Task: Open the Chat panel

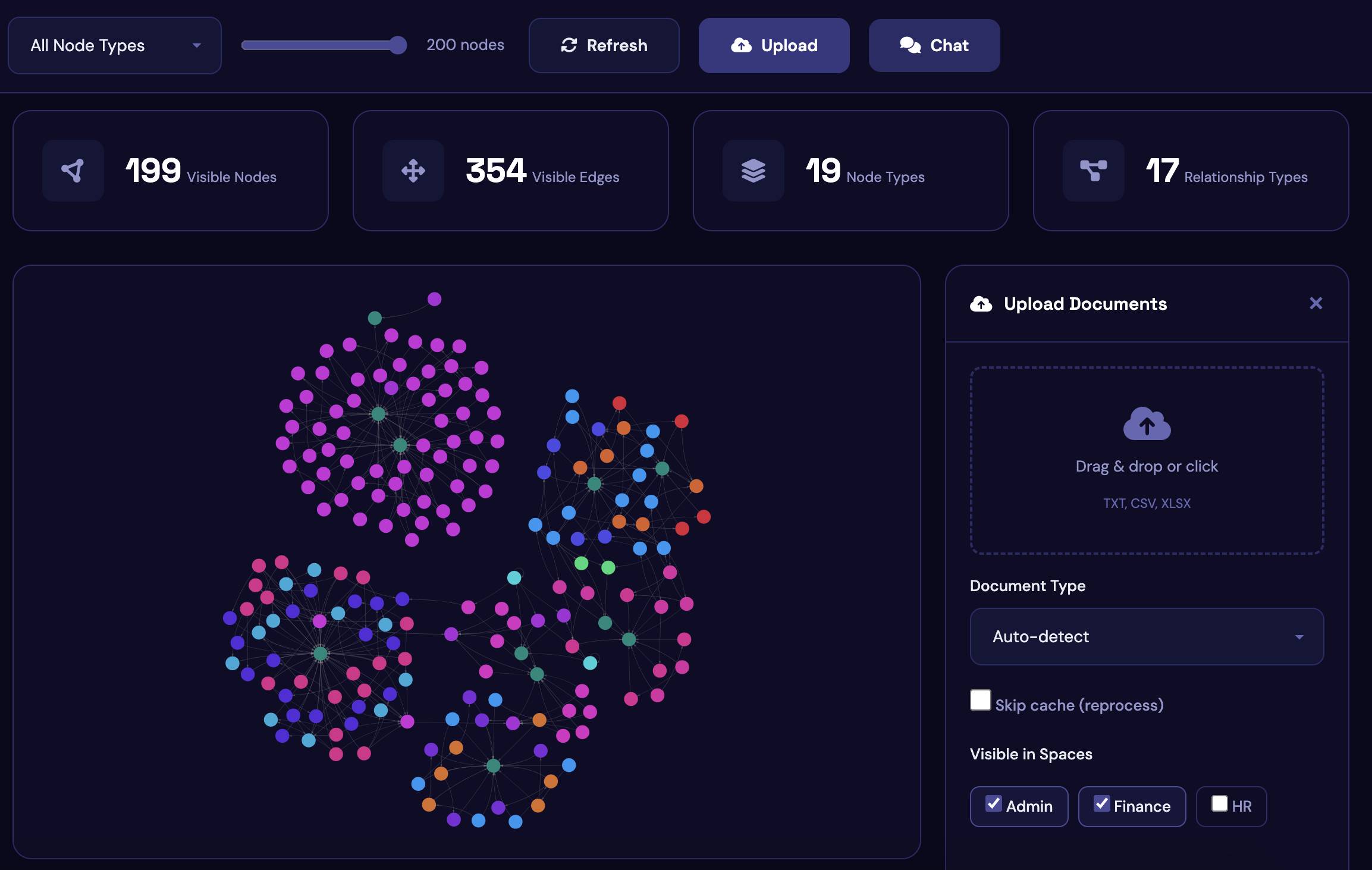Action: tap(934, 46)
